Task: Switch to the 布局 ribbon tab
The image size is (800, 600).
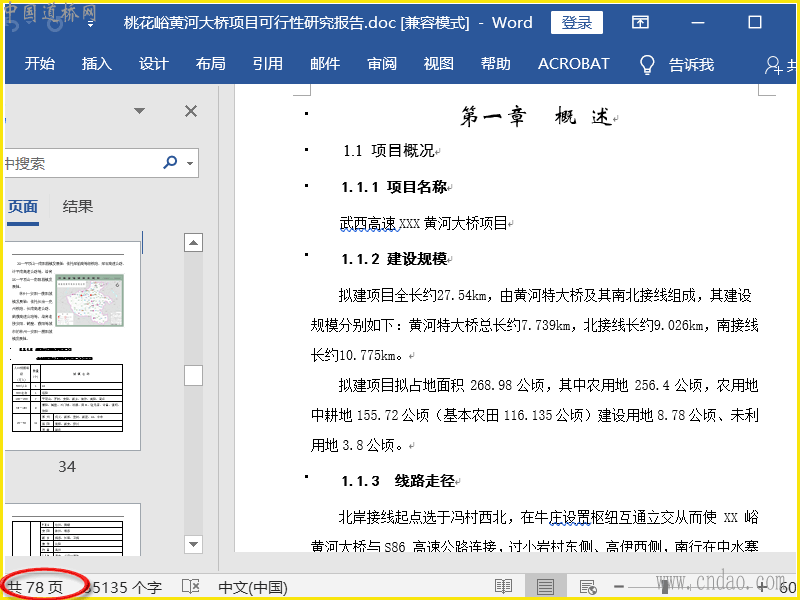Action: tap(211, 64)
